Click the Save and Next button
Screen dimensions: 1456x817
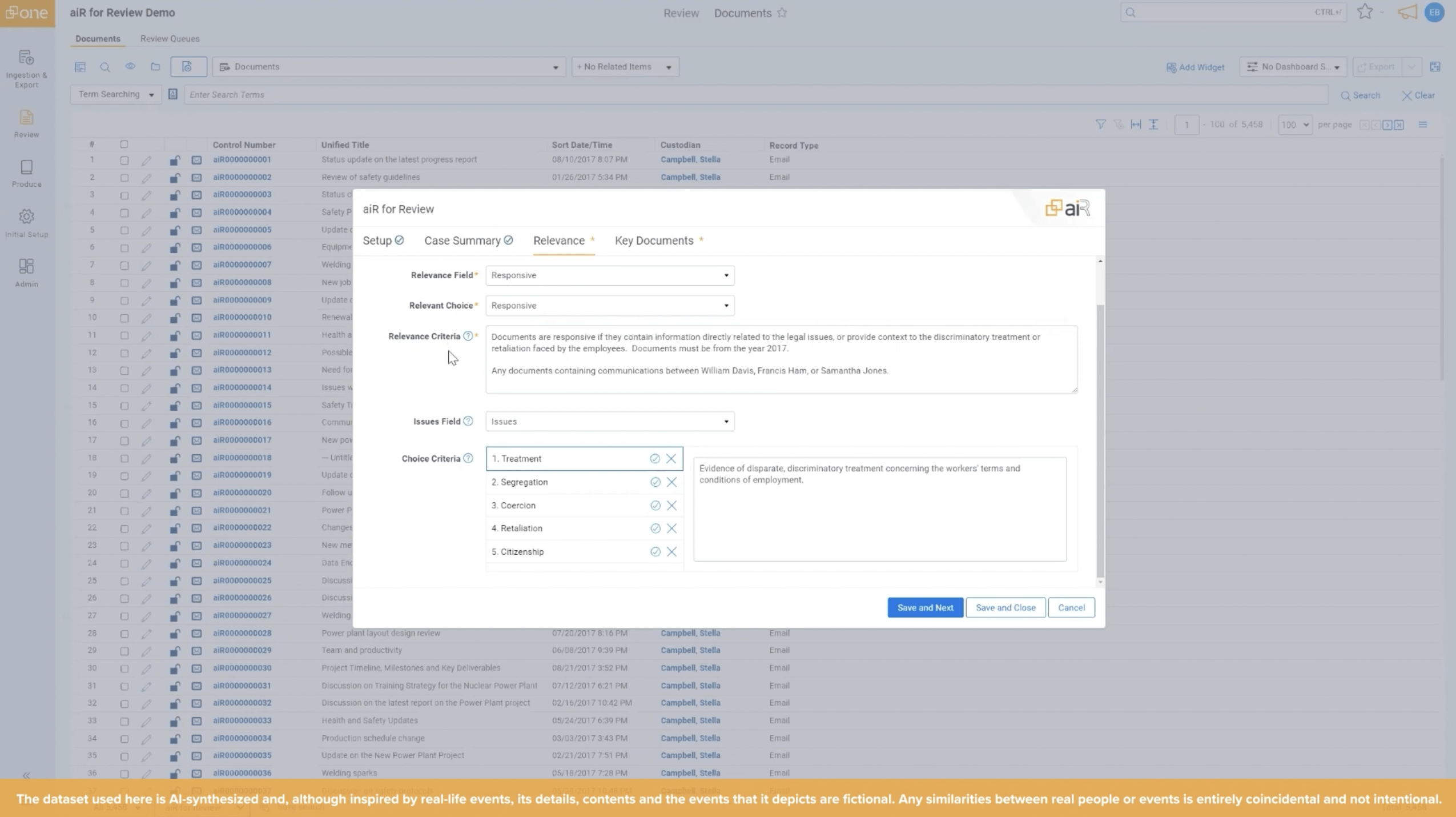[924, 608]
